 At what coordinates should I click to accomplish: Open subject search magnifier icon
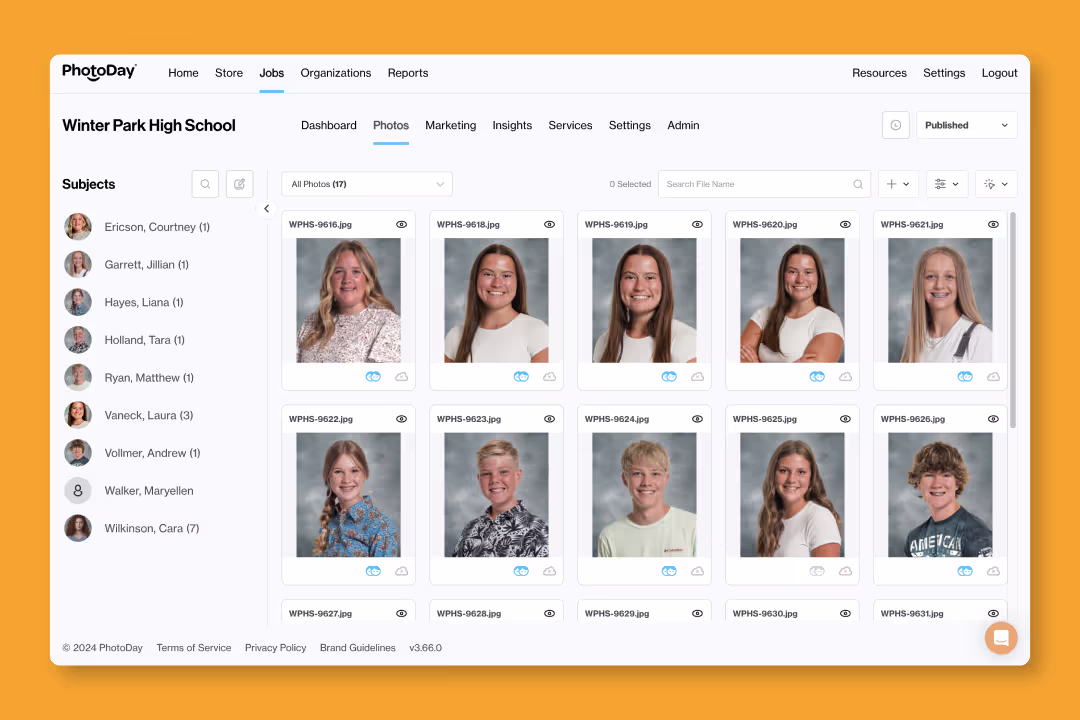pyautogui.click(x=205, y=184)
